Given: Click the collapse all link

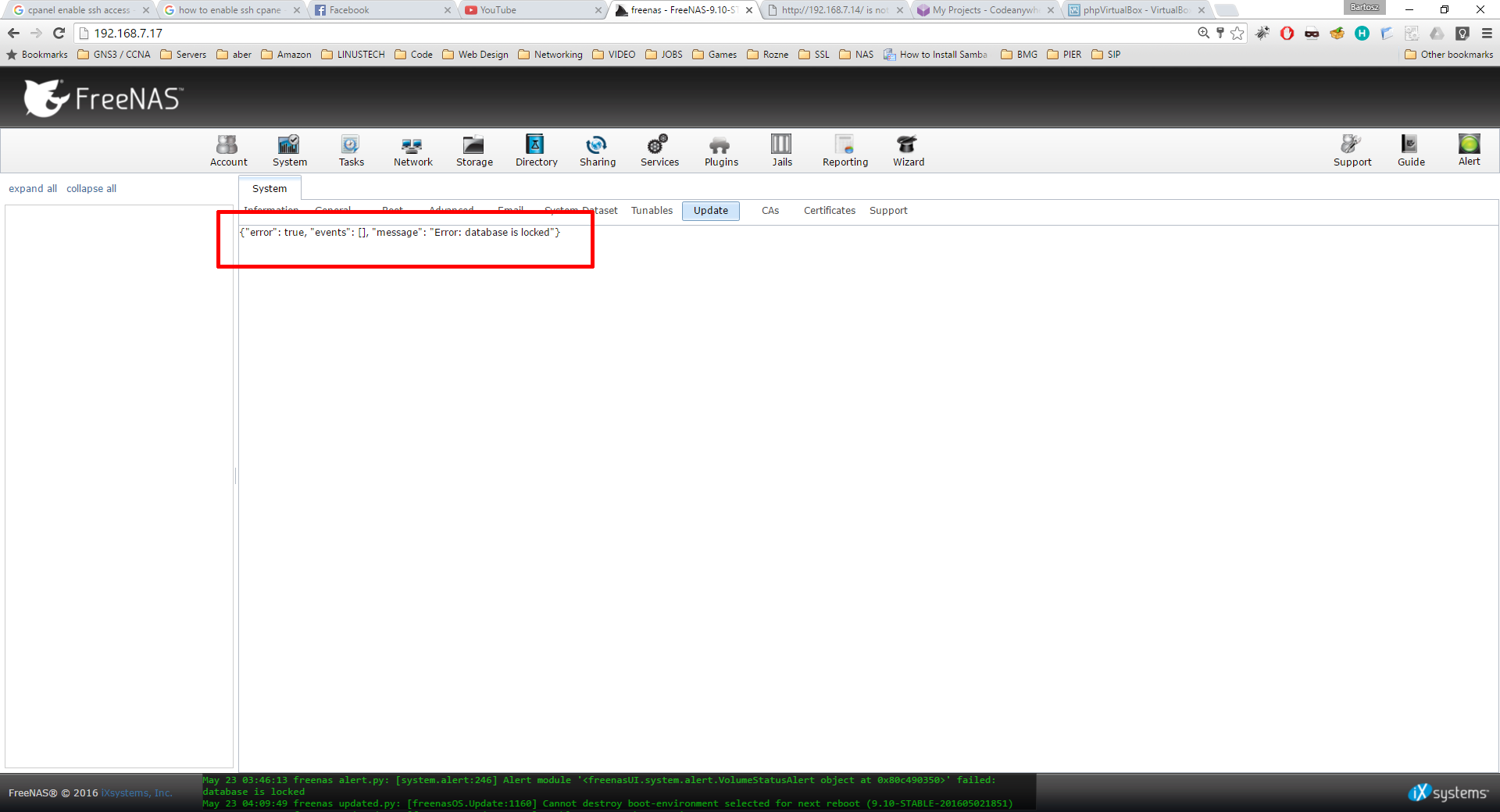Looking at the screenshot, I should [91, 189].
